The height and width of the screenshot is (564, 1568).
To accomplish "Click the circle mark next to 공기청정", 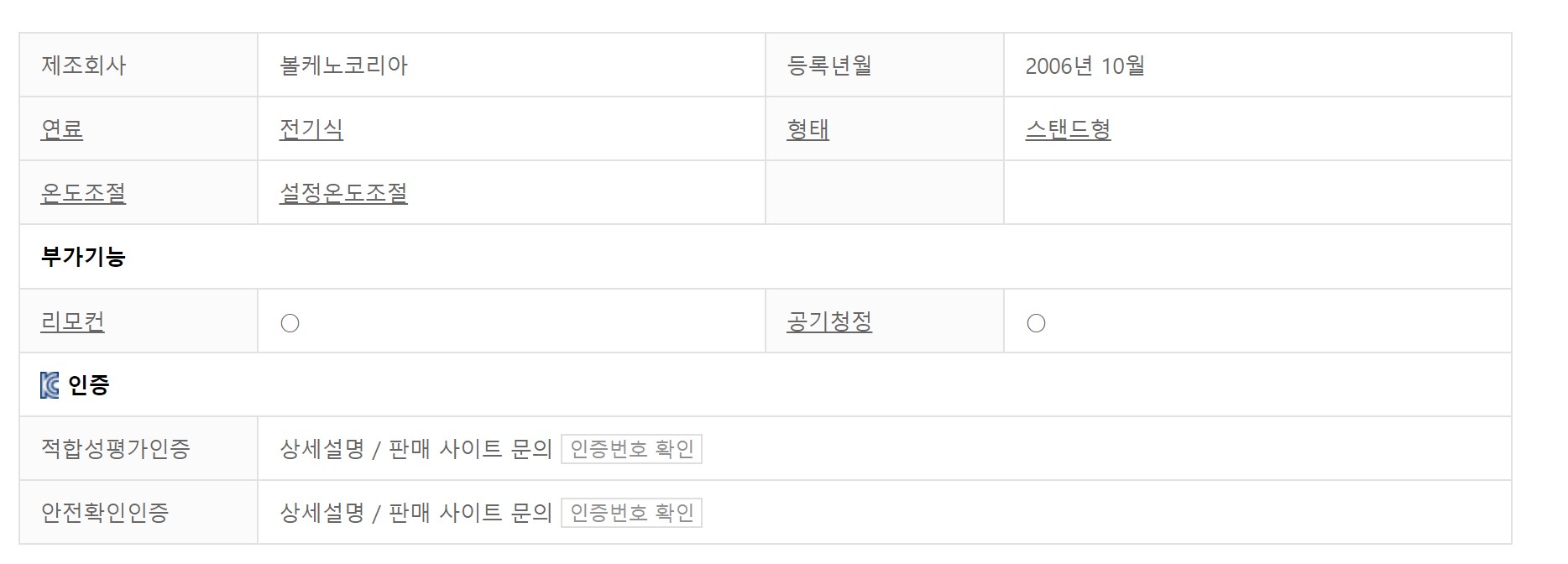I will pos(1036,323).
